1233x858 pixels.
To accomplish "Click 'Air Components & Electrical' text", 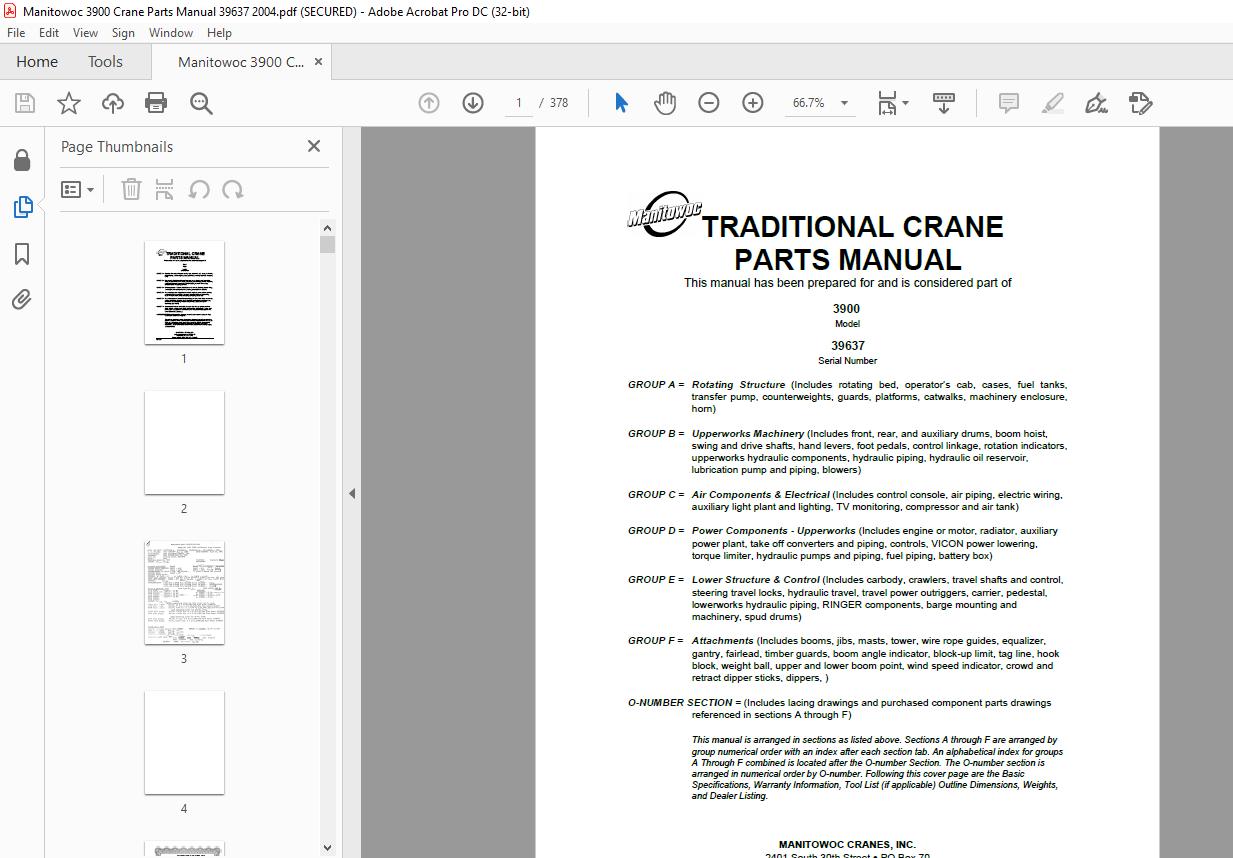I will point(761,495).
